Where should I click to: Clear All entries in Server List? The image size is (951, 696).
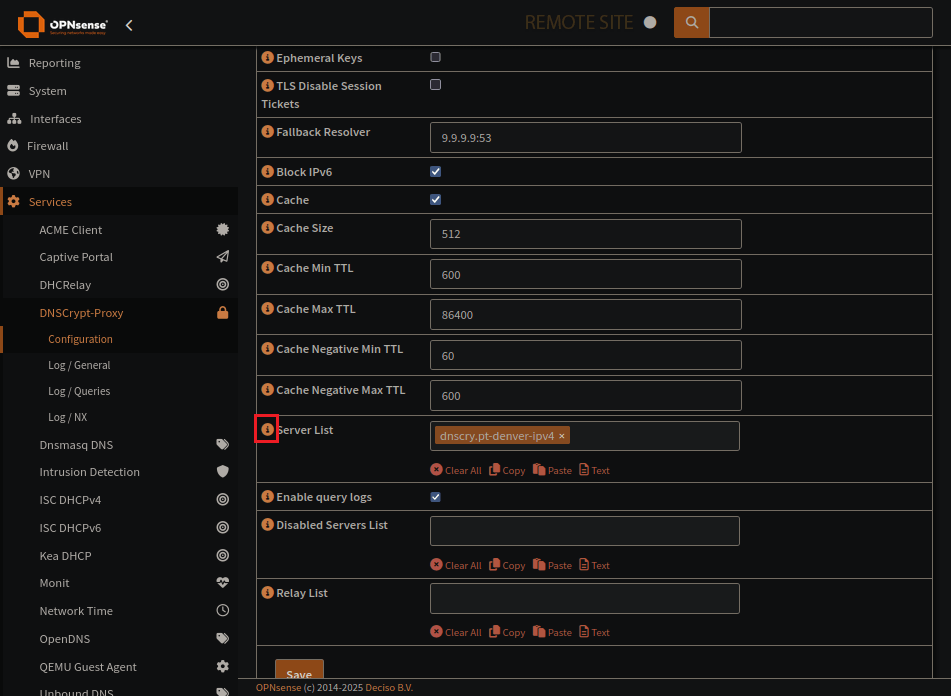[456, 470]
